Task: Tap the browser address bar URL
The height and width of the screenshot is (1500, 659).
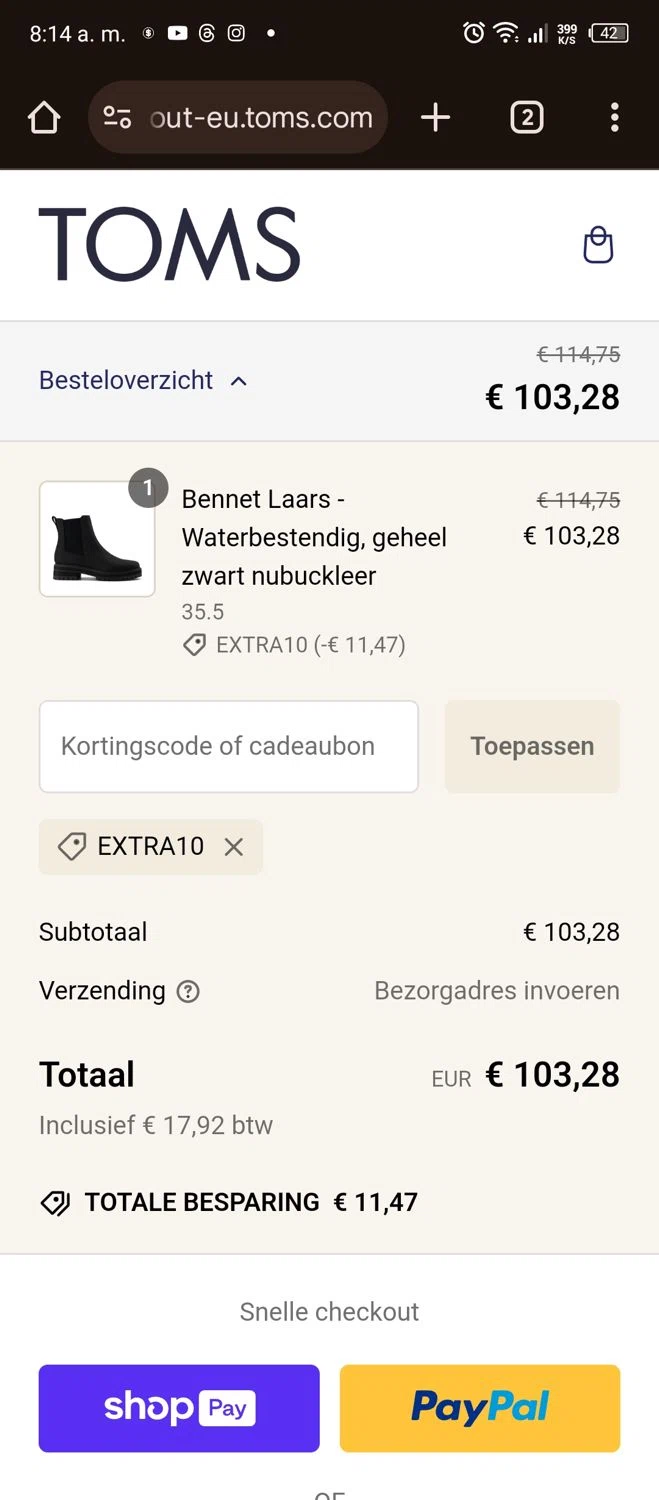Action: (262, 118)
